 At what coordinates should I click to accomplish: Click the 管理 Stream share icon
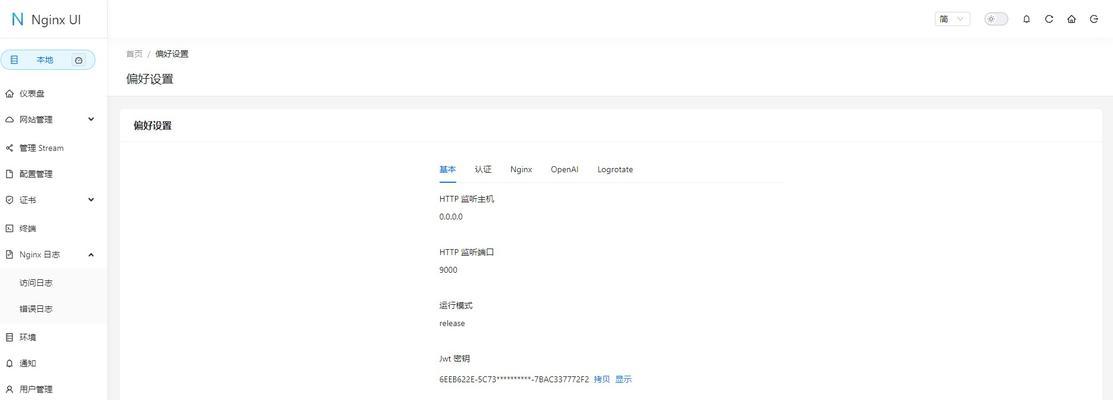tap(9, 148)
